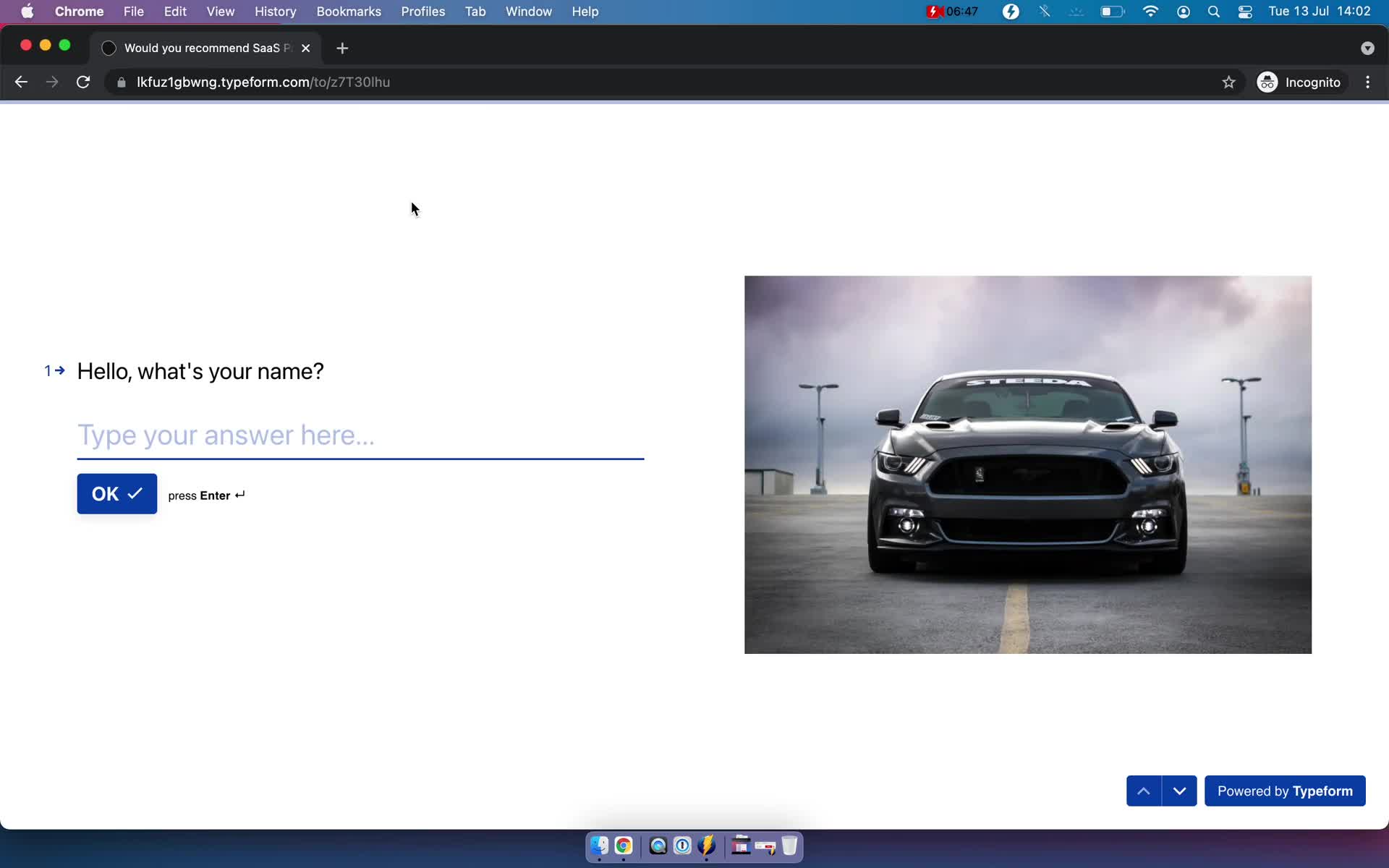Viewport: 1389px width, 868px height.
Task: Open a new tab with plus button
Action: coord(342,48)
